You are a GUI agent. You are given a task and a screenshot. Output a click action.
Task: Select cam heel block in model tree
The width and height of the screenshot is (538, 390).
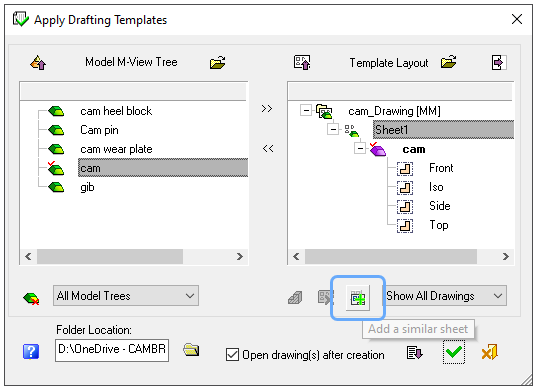point(116,111)
